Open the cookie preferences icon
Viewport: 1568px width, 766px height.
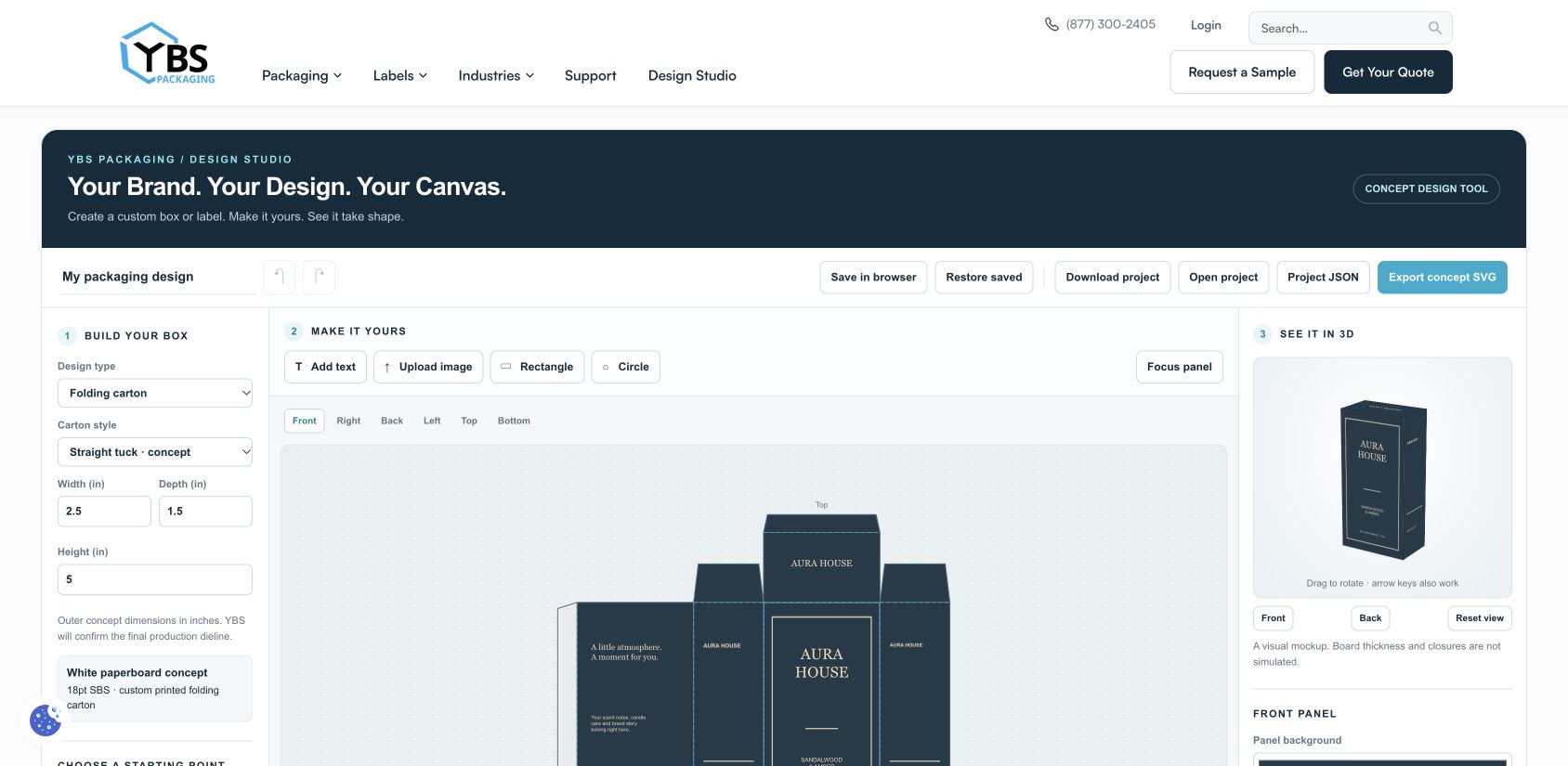pyautogui.click(x=46, y=720)
